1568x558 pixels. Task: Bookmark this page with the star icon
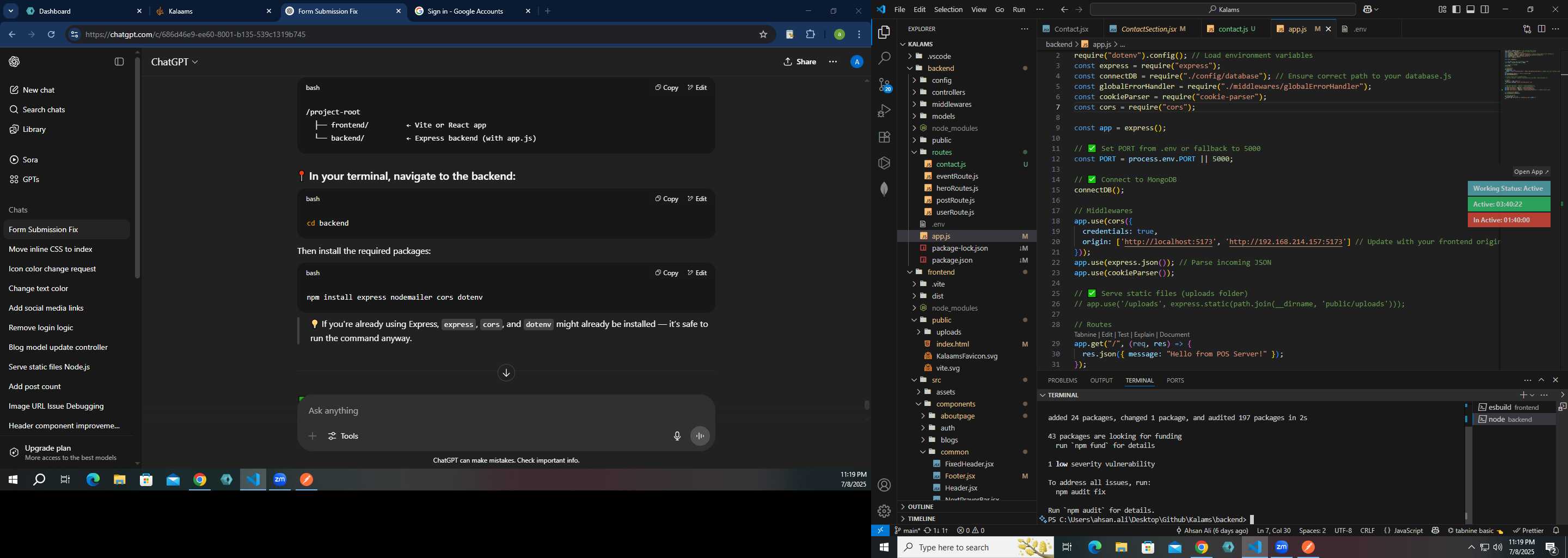(763, 35)
